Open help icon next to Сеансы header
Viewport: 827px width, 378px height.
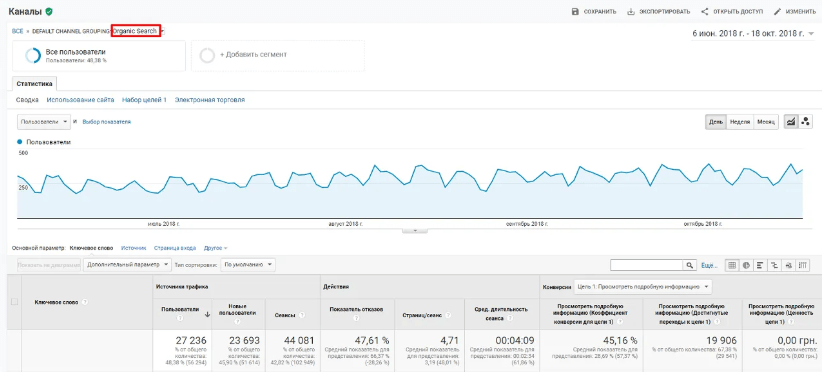(302, 315)
